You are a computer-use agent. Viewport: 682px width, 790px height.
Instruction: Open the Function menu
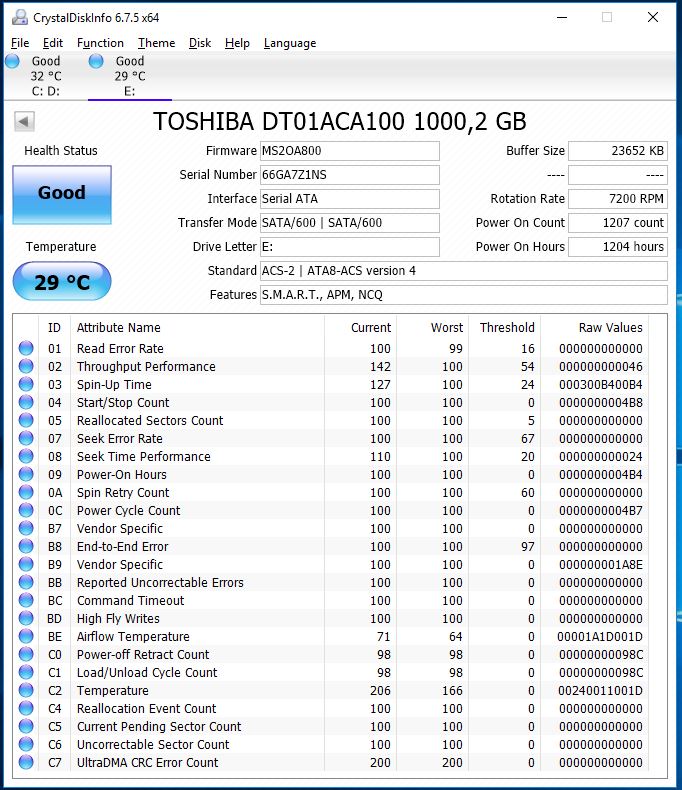click(100, 43)
